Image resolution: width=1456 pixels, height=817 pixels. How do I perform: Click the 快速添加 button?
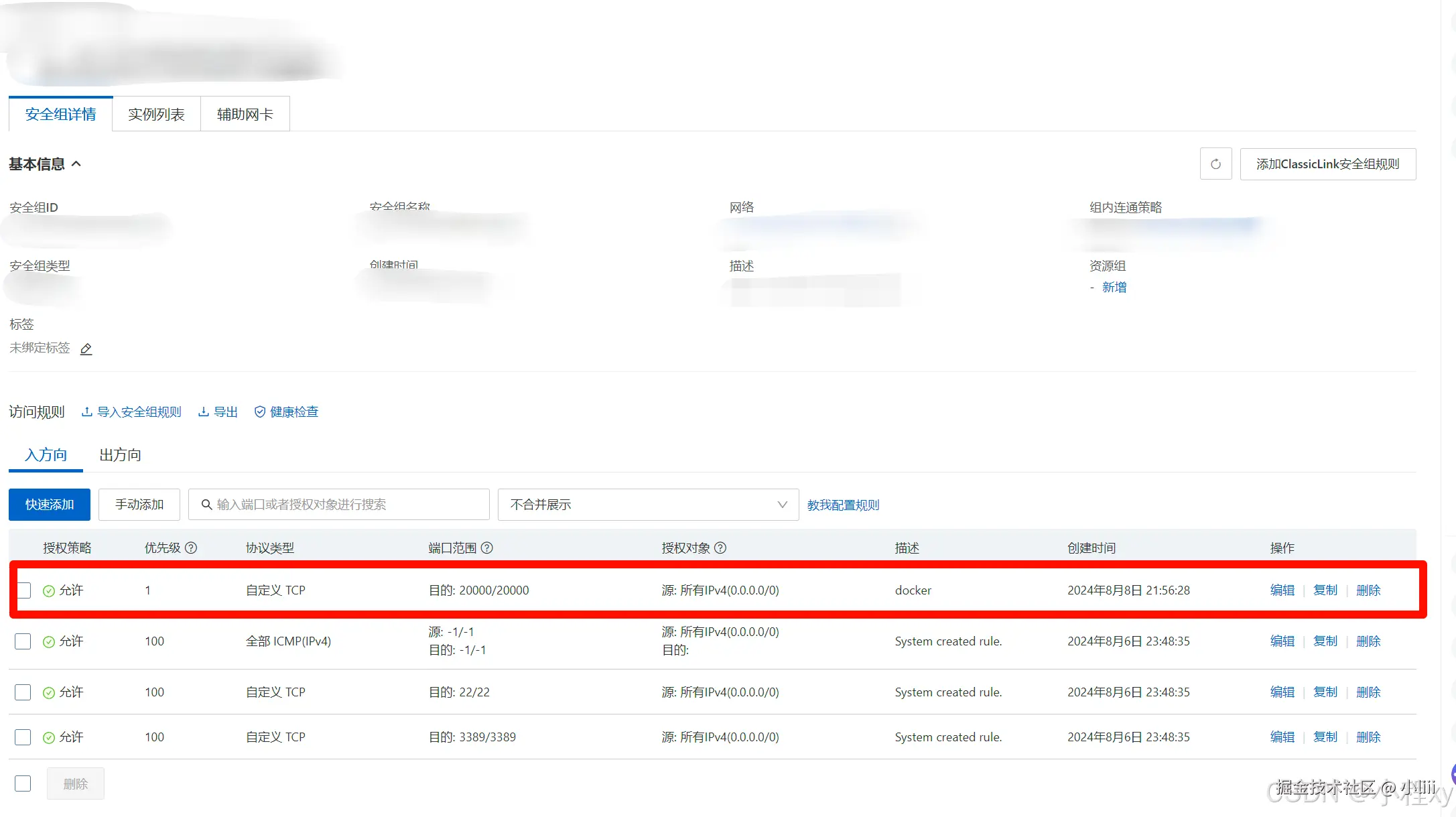50,505
